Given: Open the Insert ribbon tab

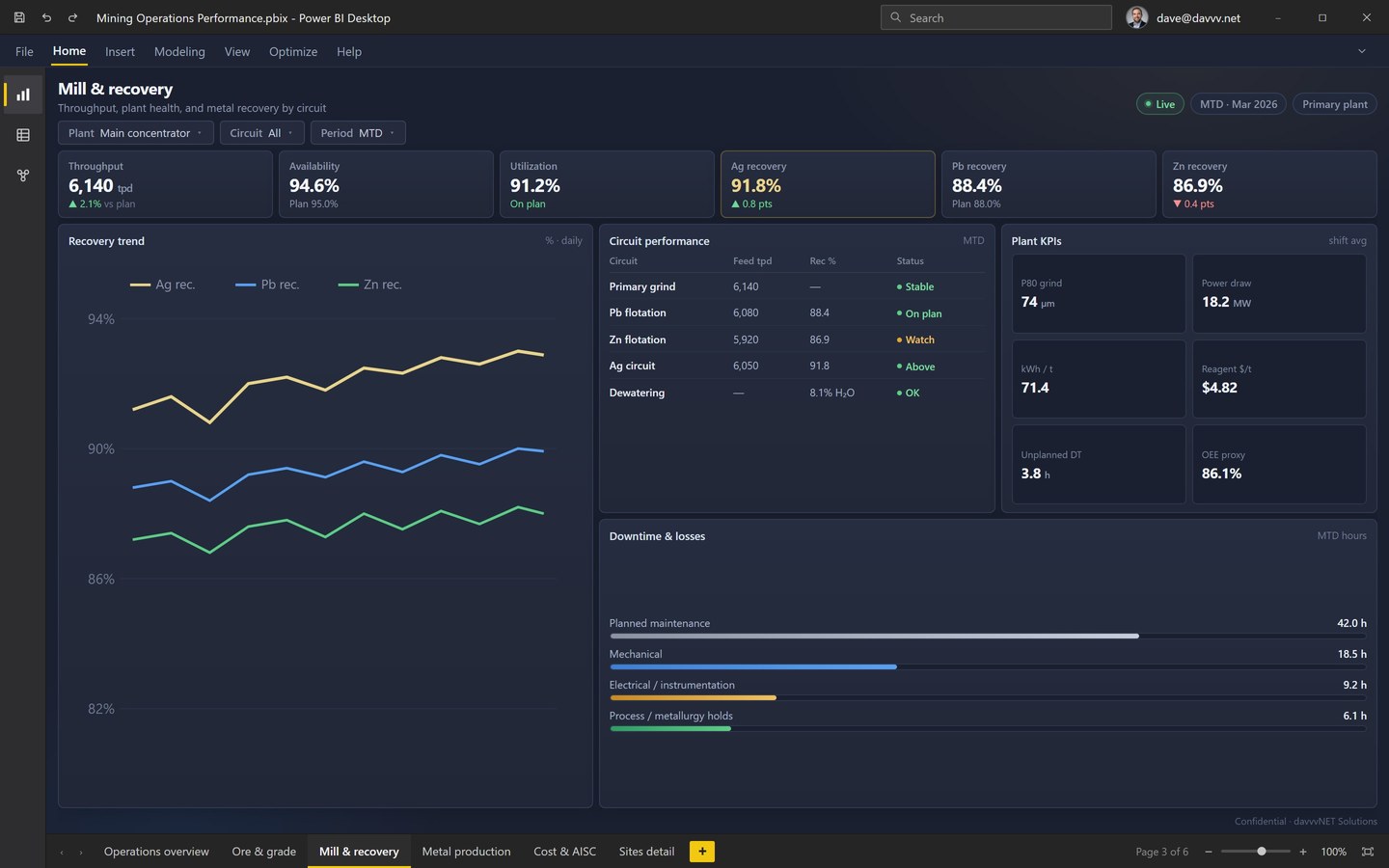Looking at the screenshot, I should (x=120, y=52).
